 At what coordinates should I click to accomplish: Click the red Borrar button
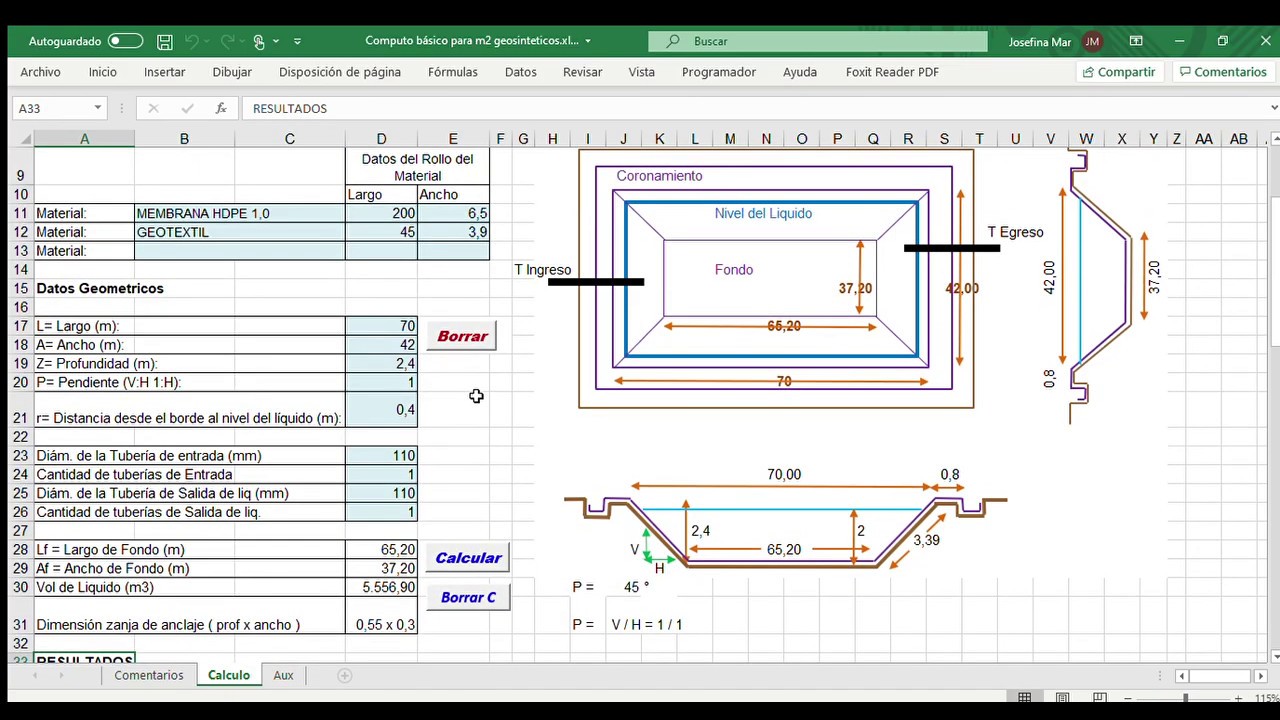(462, 336)
